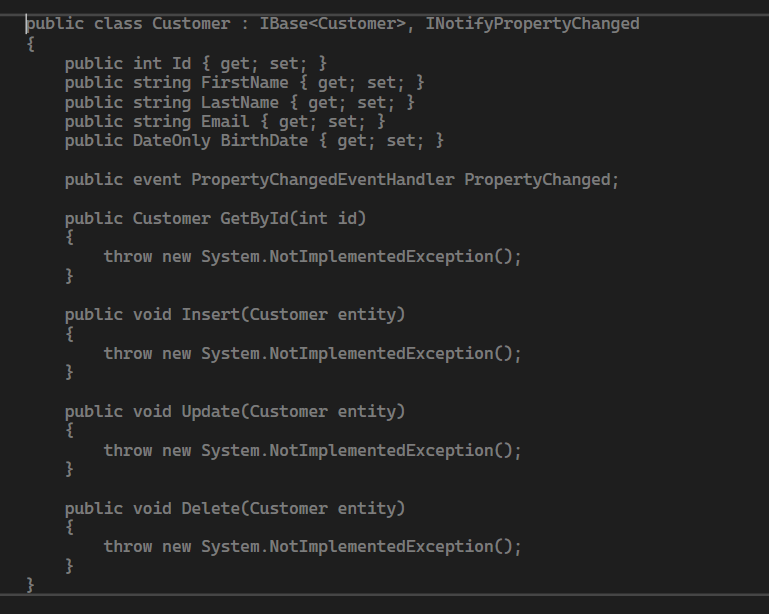Screen dimensions: 769x614
Task: Click the final closing brace of the class
Action: [x=30, y=584]
